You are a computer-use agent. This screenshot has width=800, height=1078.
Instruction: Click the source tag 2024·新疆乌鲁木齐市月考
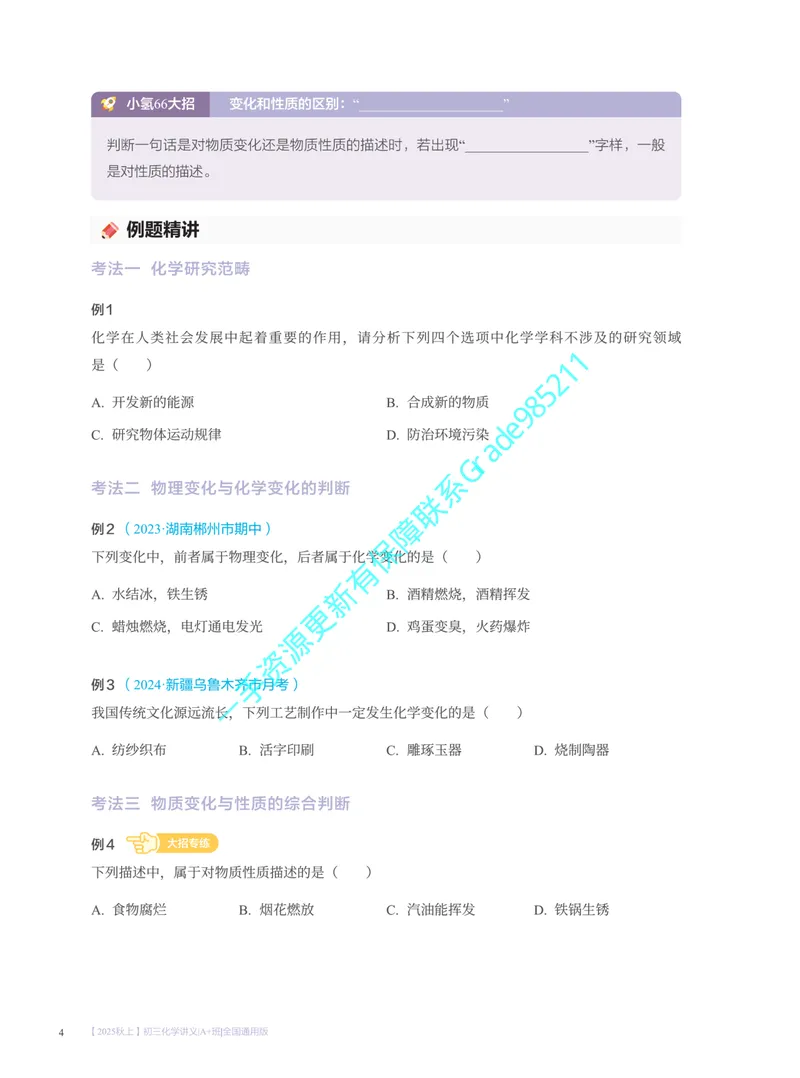212,685
